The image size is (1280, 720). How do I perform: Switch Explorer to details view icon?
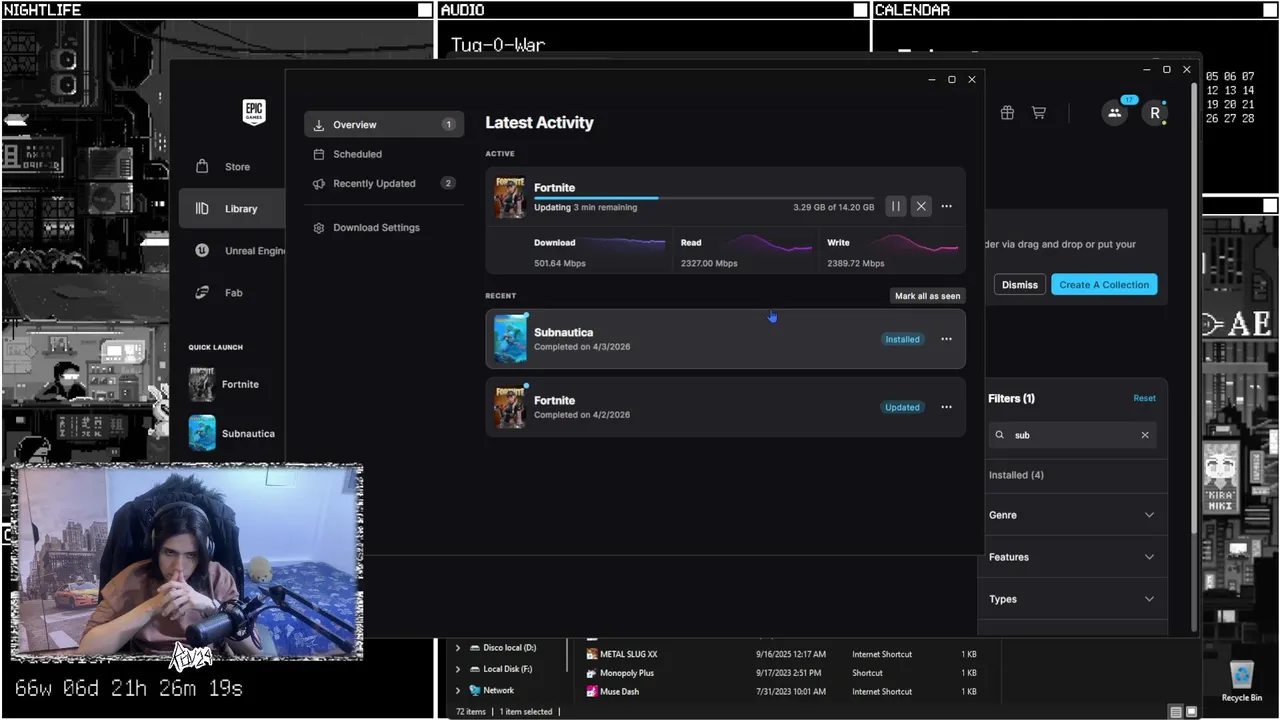click(1175, 712)
